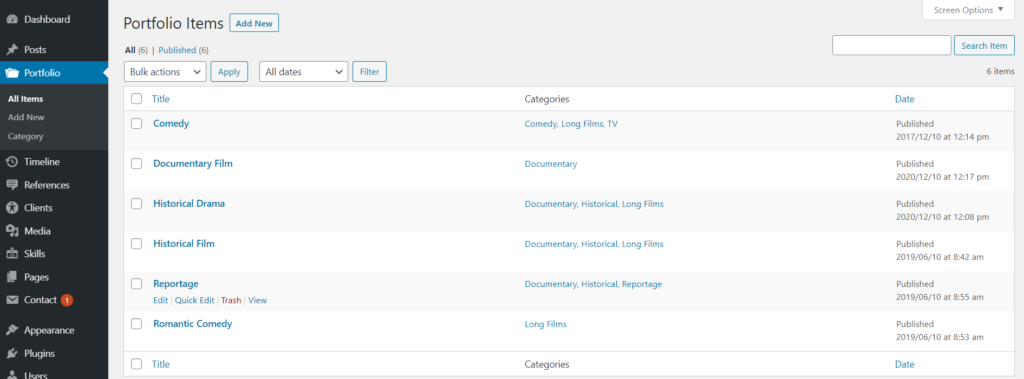Open the References menu item
This screenshot has height=379, width=1024.
click(x=47, y=185)
